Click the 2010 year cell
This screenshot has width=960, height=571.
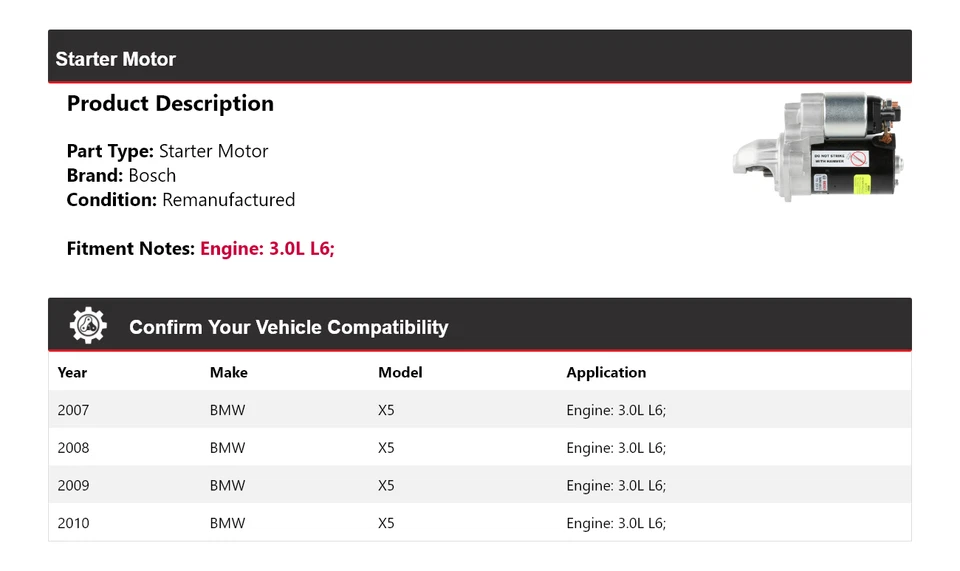(73, 523)
